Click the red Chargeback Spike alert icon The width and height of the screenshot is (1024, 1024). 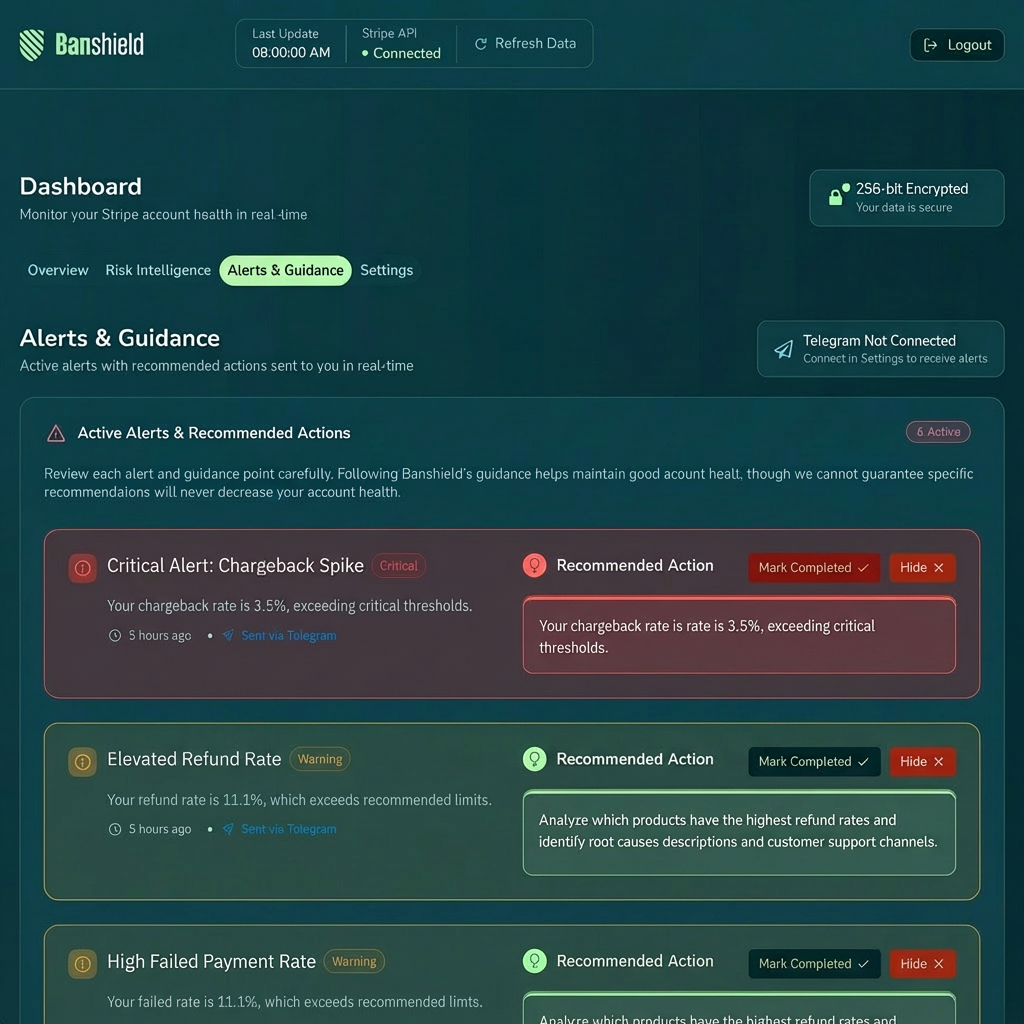82,567
